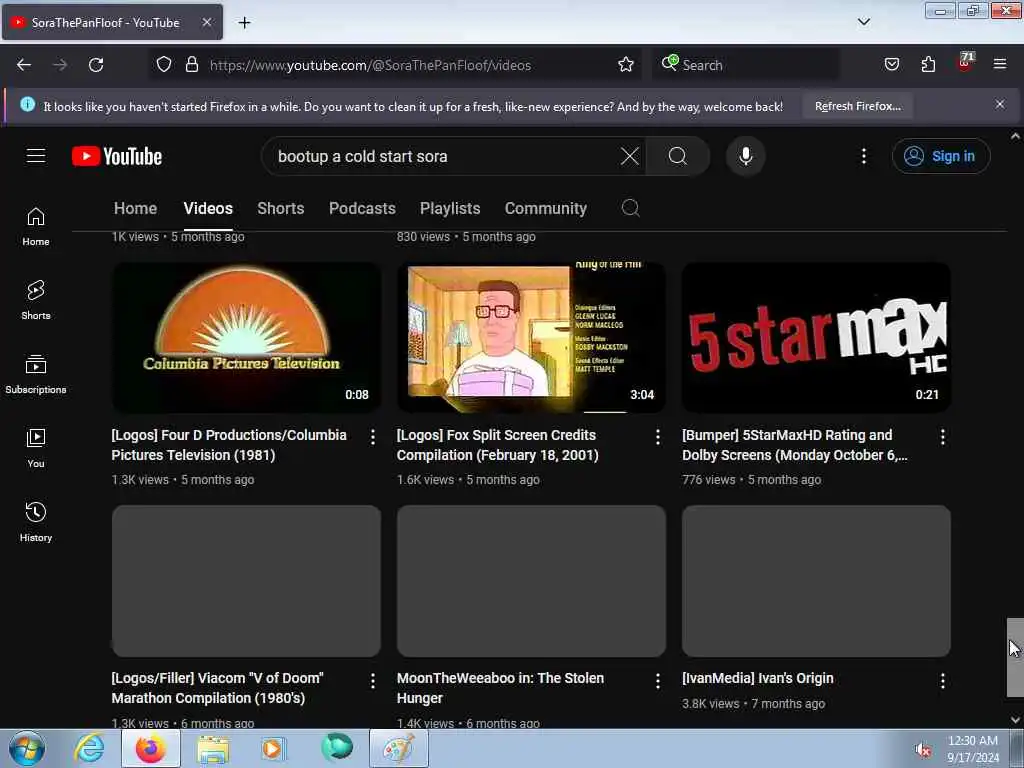The image size is (1024, 768).
Task: Go back with the Firefox back arrow
Action: click(24, 65)
